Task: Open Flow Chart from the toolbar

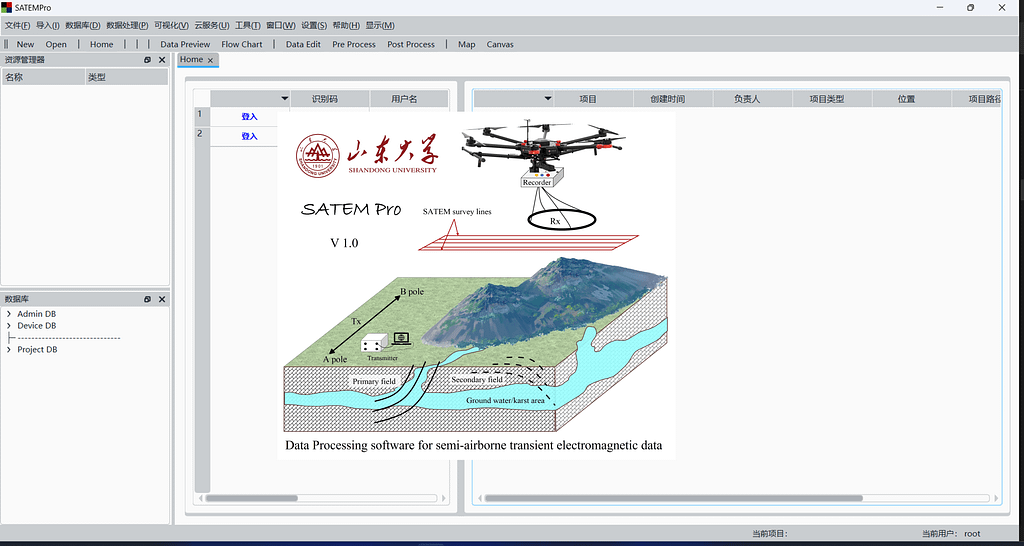Action: [242, 44]
